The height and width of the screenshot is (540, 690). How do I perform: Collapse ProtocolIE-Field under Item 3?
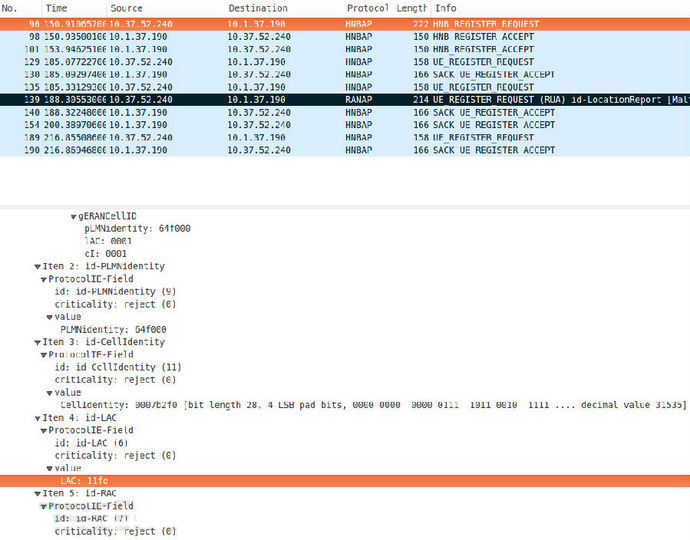44,355
